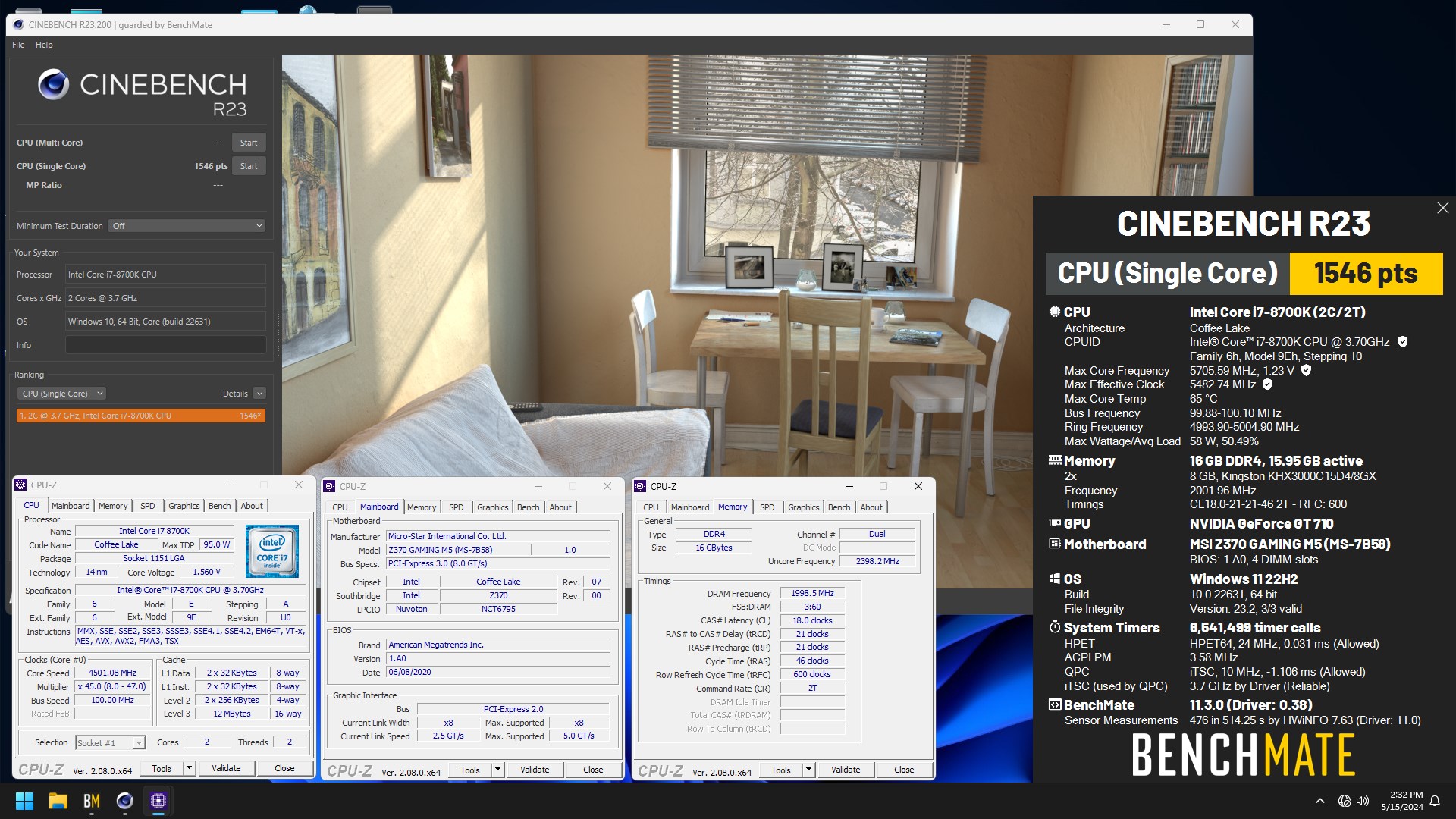Image resolution: width=1456 pixels, height=819 pixels.
Task: Click Intel Core i7 badge in CPU-Z
Action: [272, 552]
